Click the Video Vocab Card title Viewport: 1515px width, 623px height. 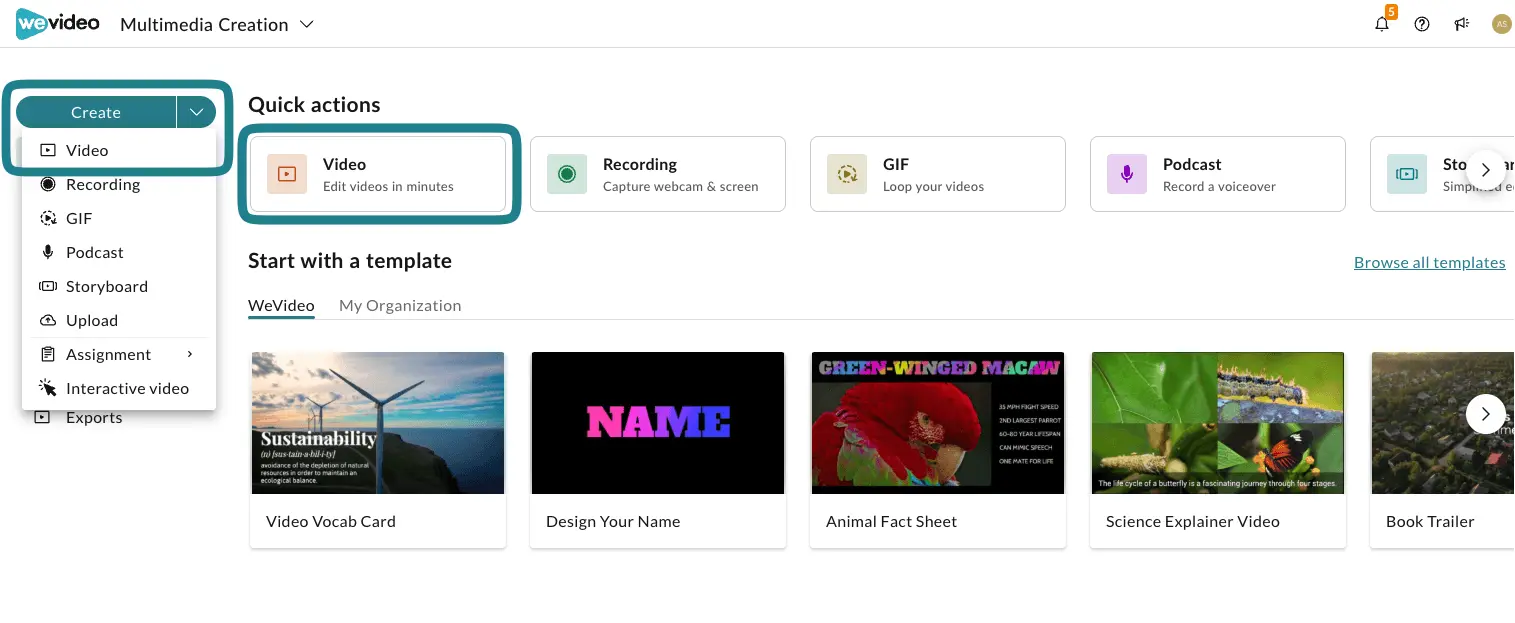pyautogui.click(x=331, y=521)
